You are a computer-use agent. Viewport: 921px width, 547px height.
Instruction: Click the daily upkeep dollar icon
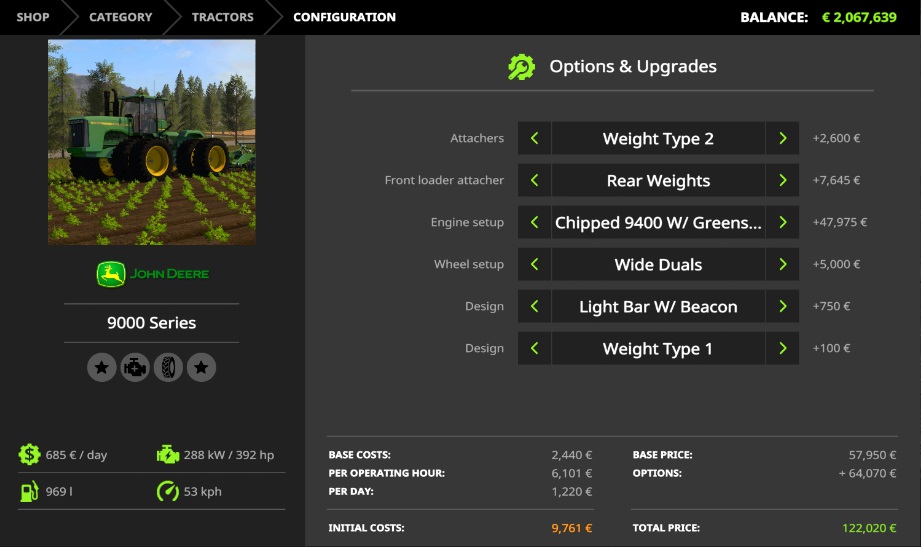[29, 455]
